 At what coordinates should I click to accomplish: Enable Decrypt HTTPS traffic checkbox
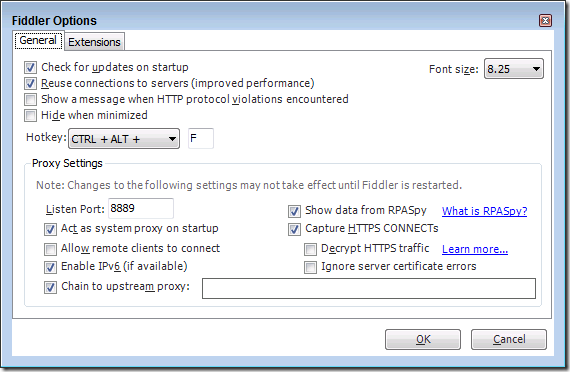[x=310, y=249]
